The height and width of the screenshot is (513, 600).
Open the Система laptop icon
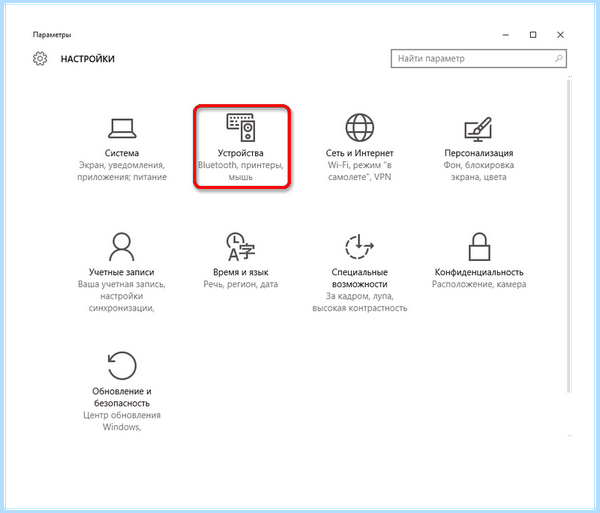[122, 128]
